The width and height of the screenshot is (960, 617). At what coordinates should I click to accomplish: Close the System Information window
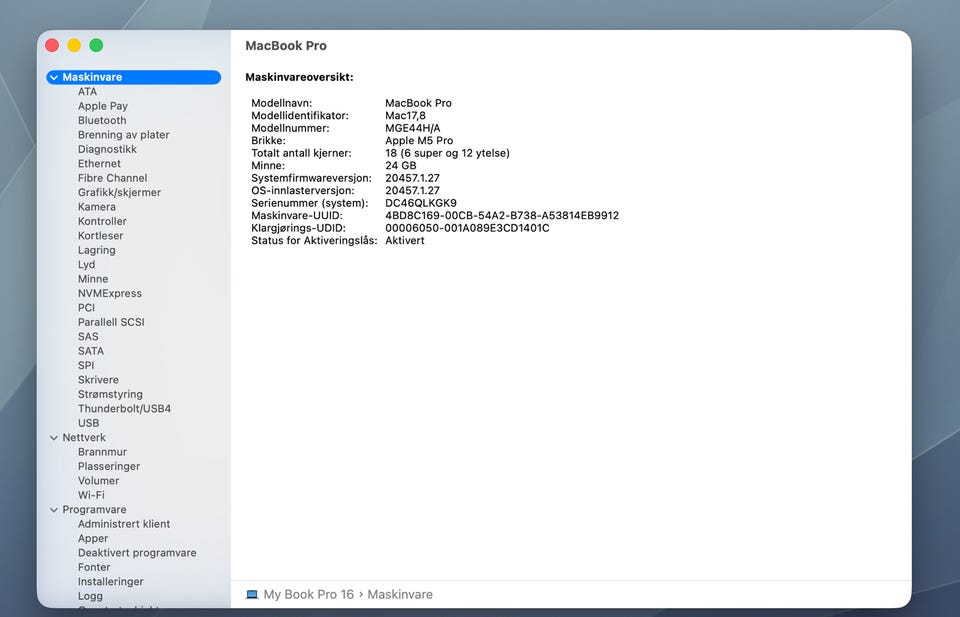52,45
